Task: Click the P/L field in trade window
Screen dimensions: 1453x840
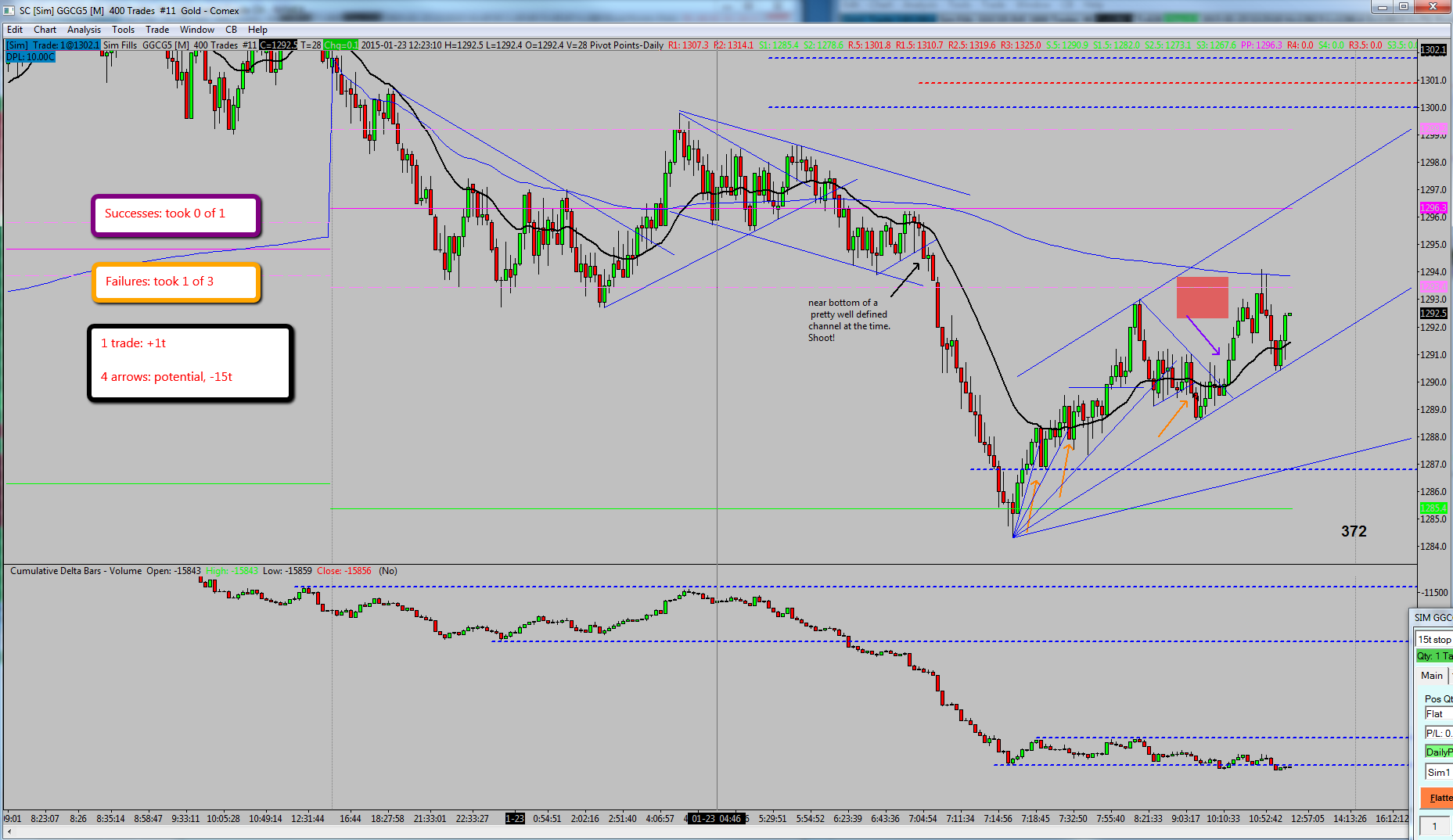Action: coord(1438,733)
